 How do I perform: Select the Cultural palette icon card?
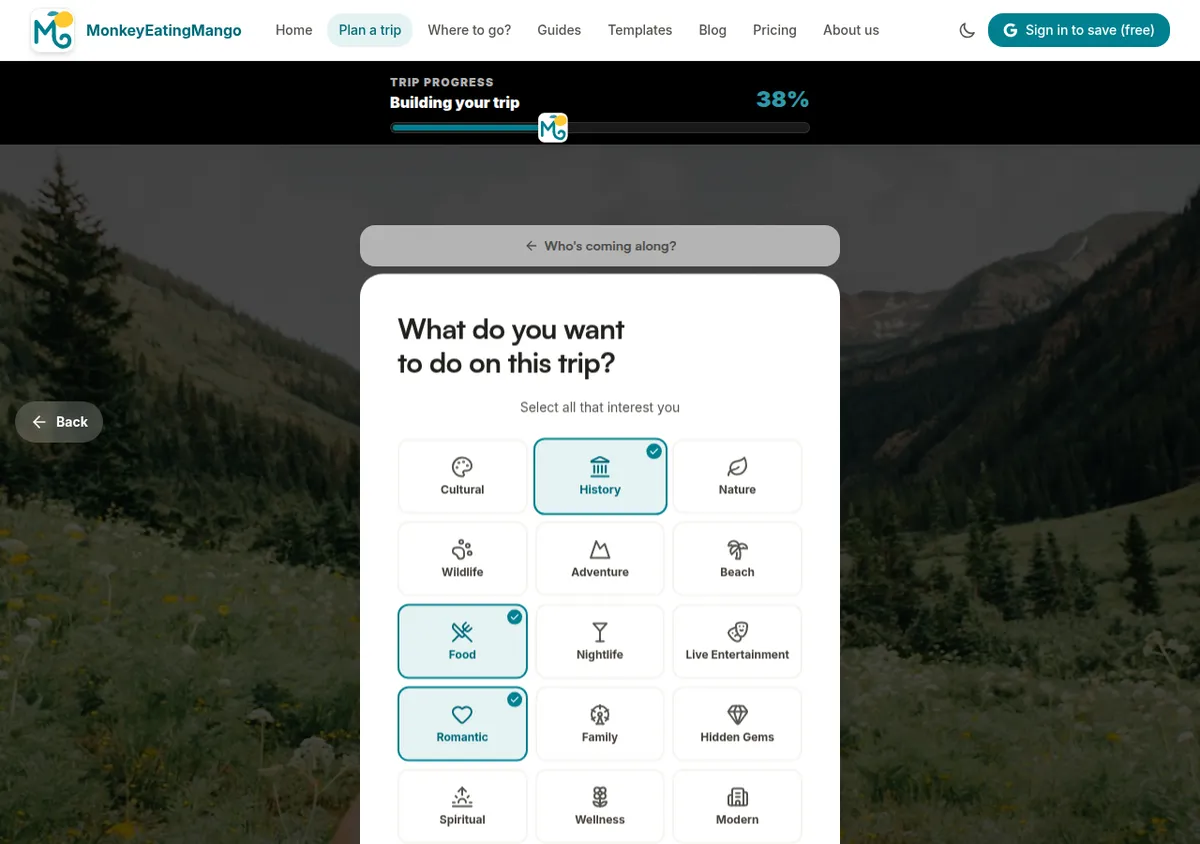pyautogui.click(x=462, y=476)
